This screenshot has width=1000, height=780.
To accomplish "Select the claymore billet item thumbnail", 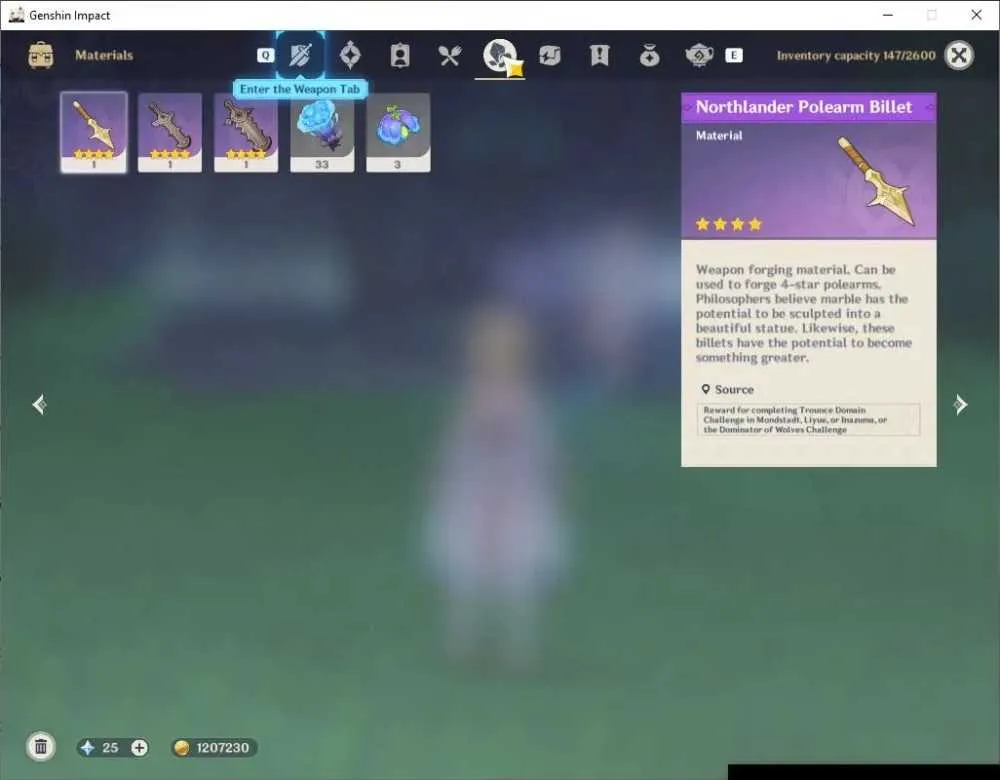I will click(246, 132).
